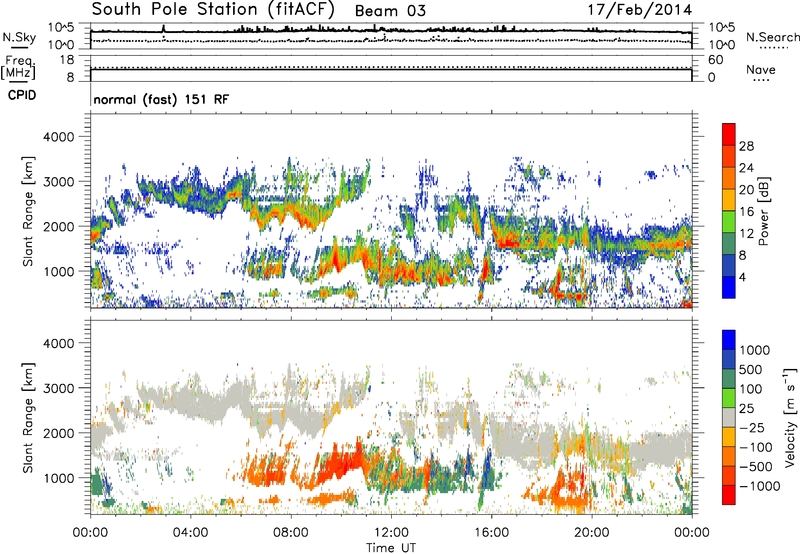Click the '08:00' time axis label
The image size is (800, 554).
[x=291, y=533]
